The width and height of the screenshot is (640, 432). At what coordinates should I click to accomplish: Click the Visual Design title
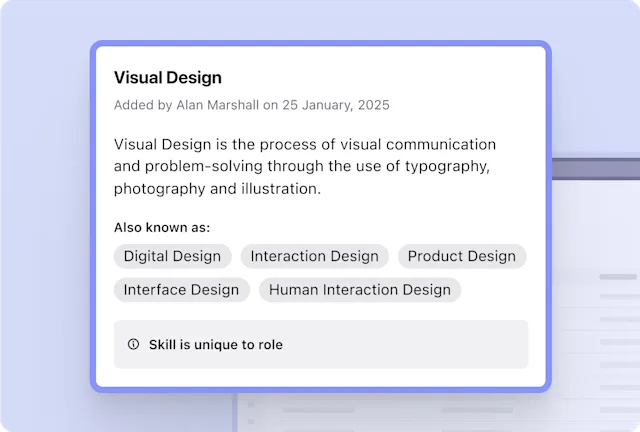pyautogui.click(x=168, y=78)
